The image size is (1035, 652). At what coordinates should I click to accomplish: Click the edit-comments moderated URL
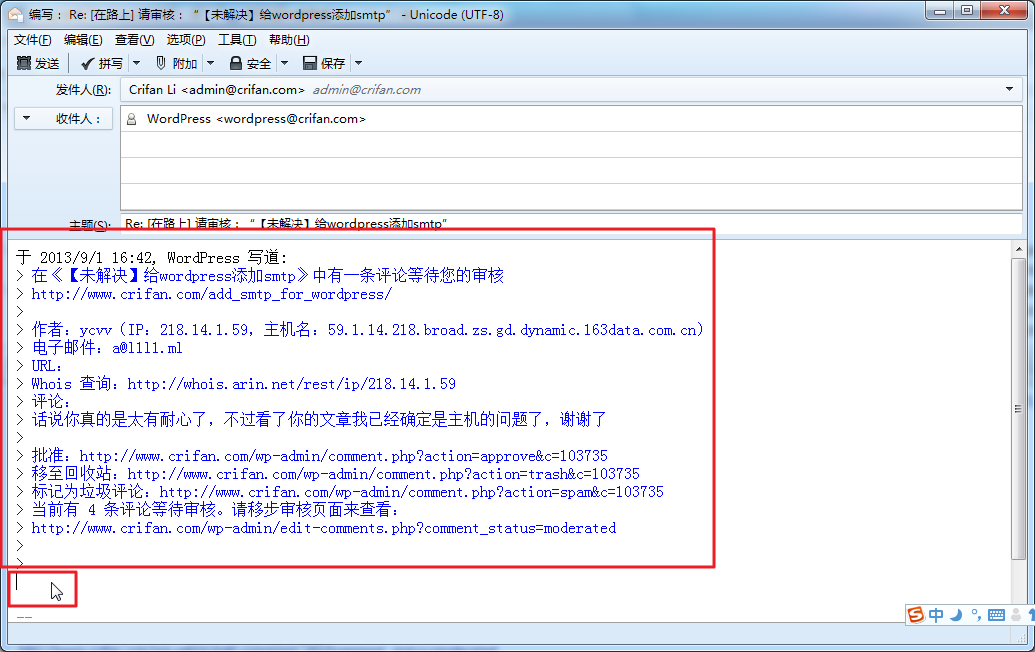323,528
